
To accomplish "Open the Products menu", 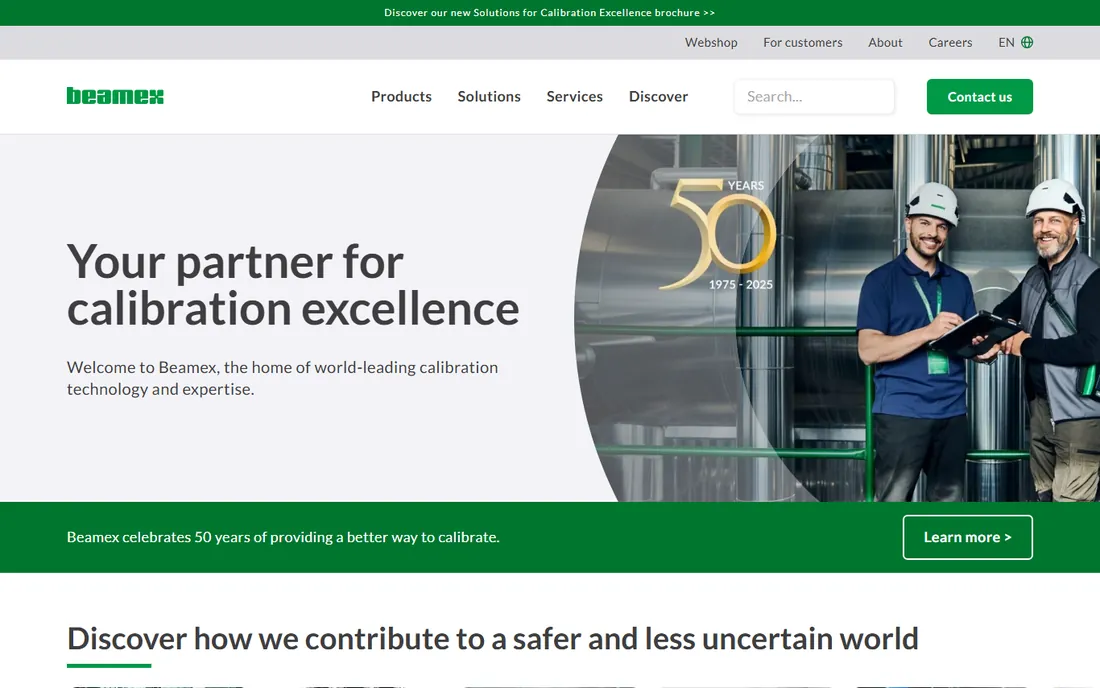I will [401, 96].
